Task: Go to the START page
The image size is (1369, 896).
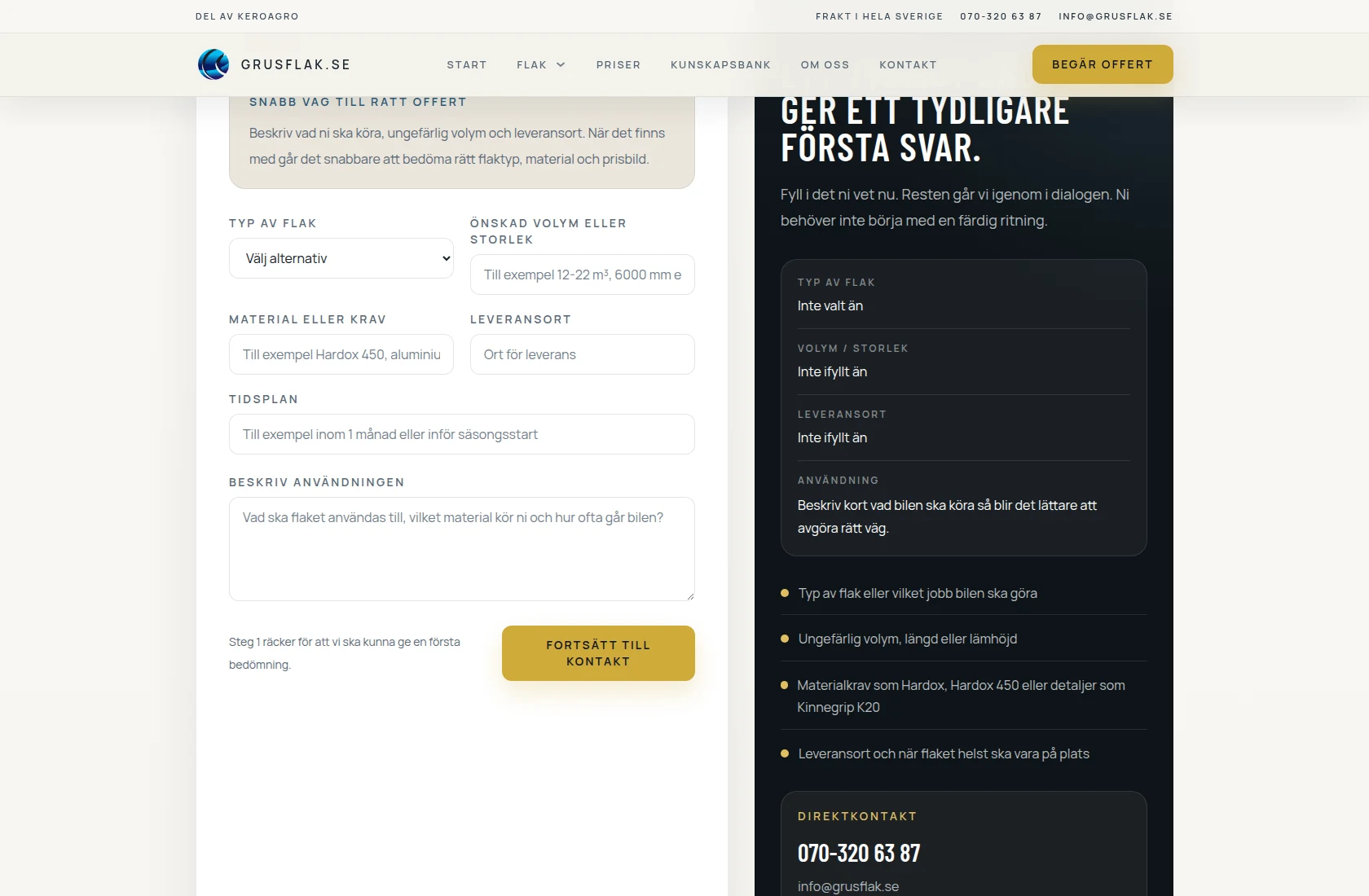Action: coord(466,65)
